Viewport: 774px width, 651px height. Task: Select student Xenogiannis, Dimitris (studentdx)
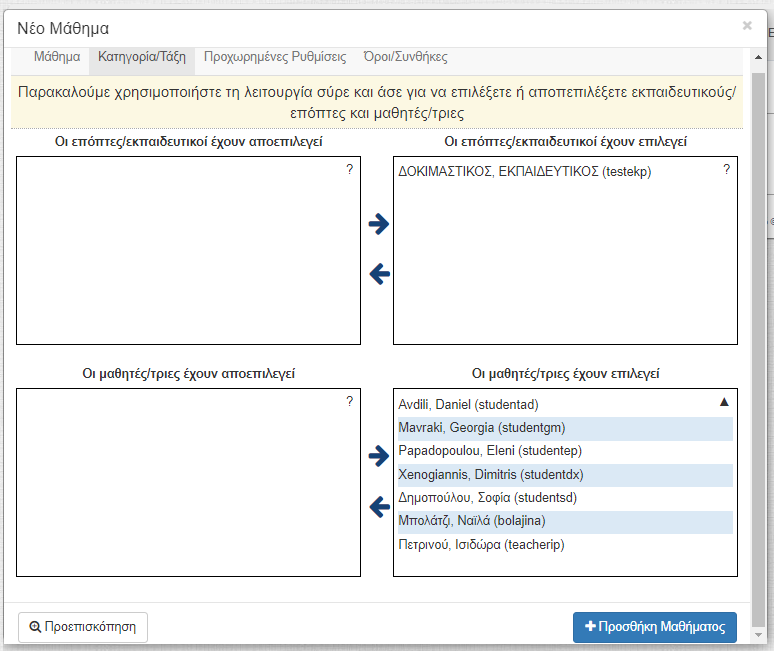(565, 475)
